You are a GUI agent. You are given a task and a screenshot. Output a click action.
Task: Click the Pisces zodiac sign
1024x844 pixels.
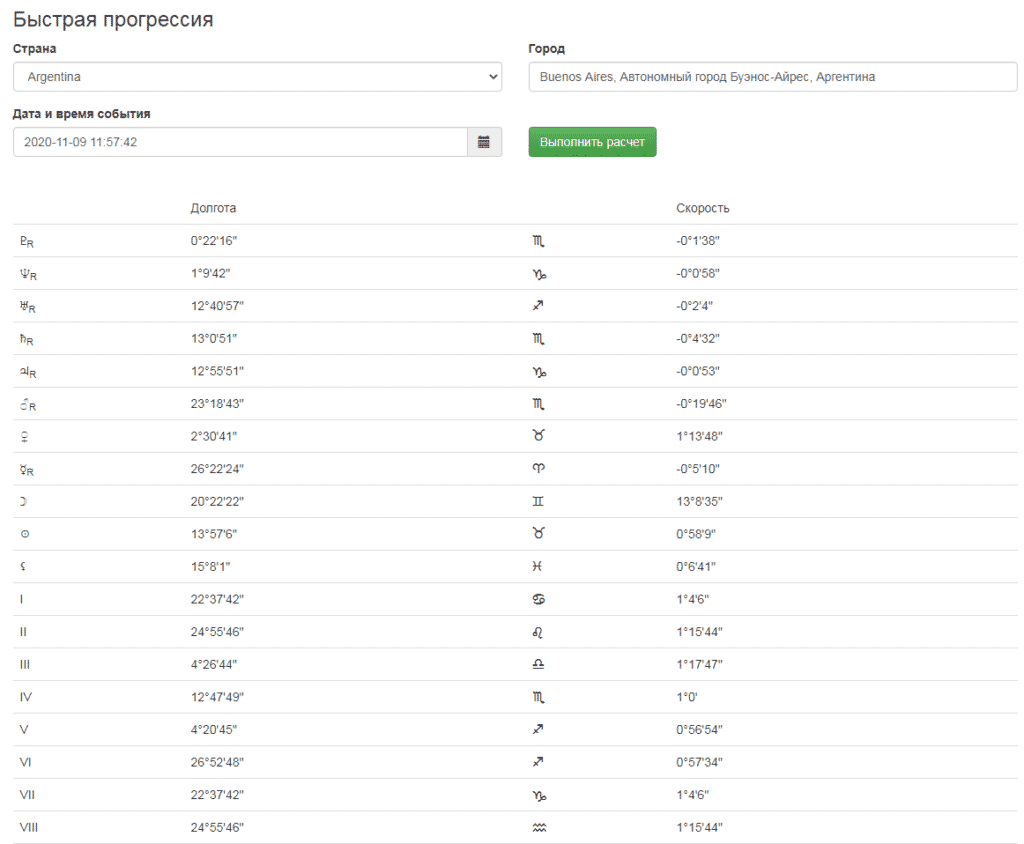click(x=539, y=567)
